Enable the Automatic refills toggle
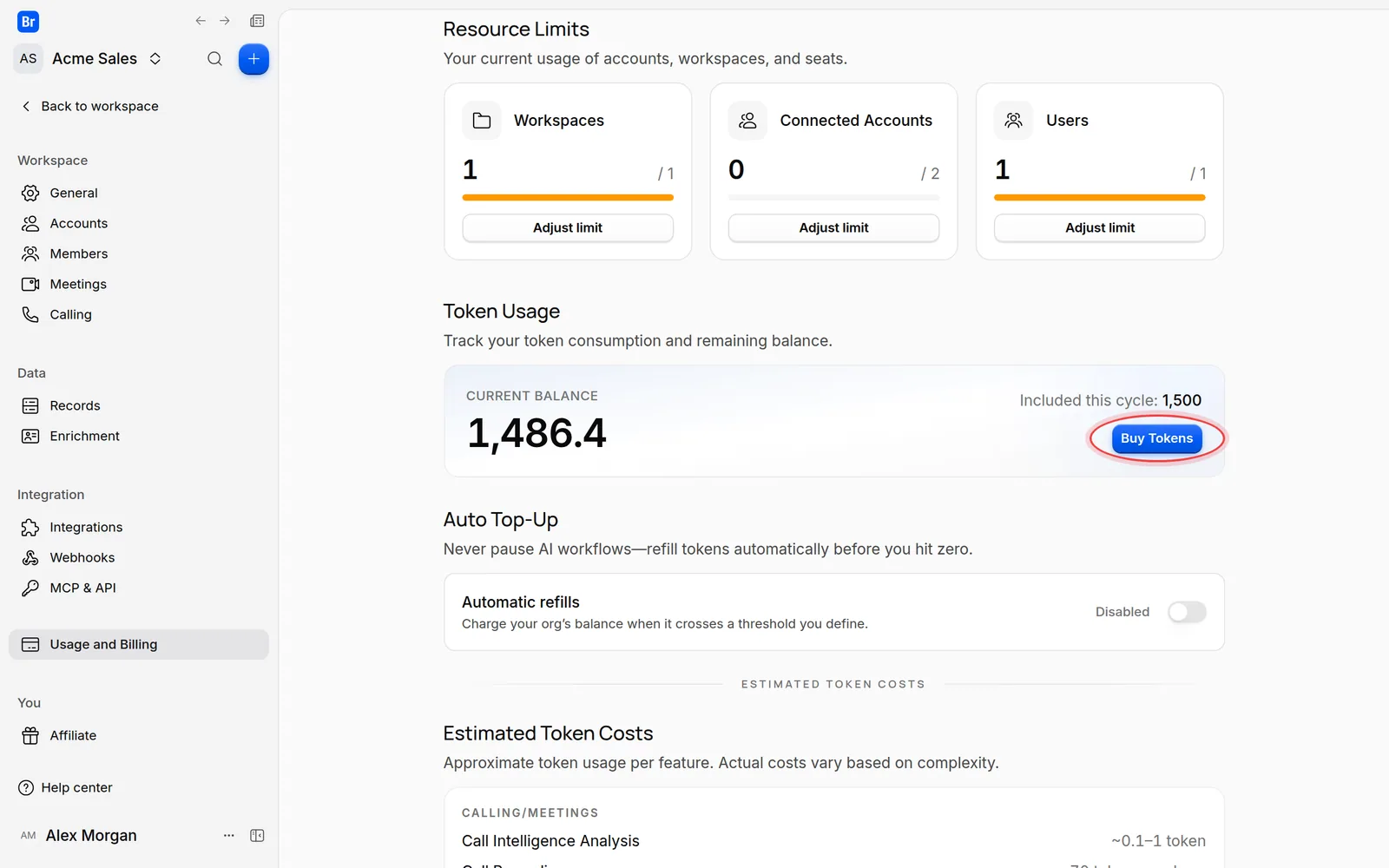 (x=1187, y=612)
